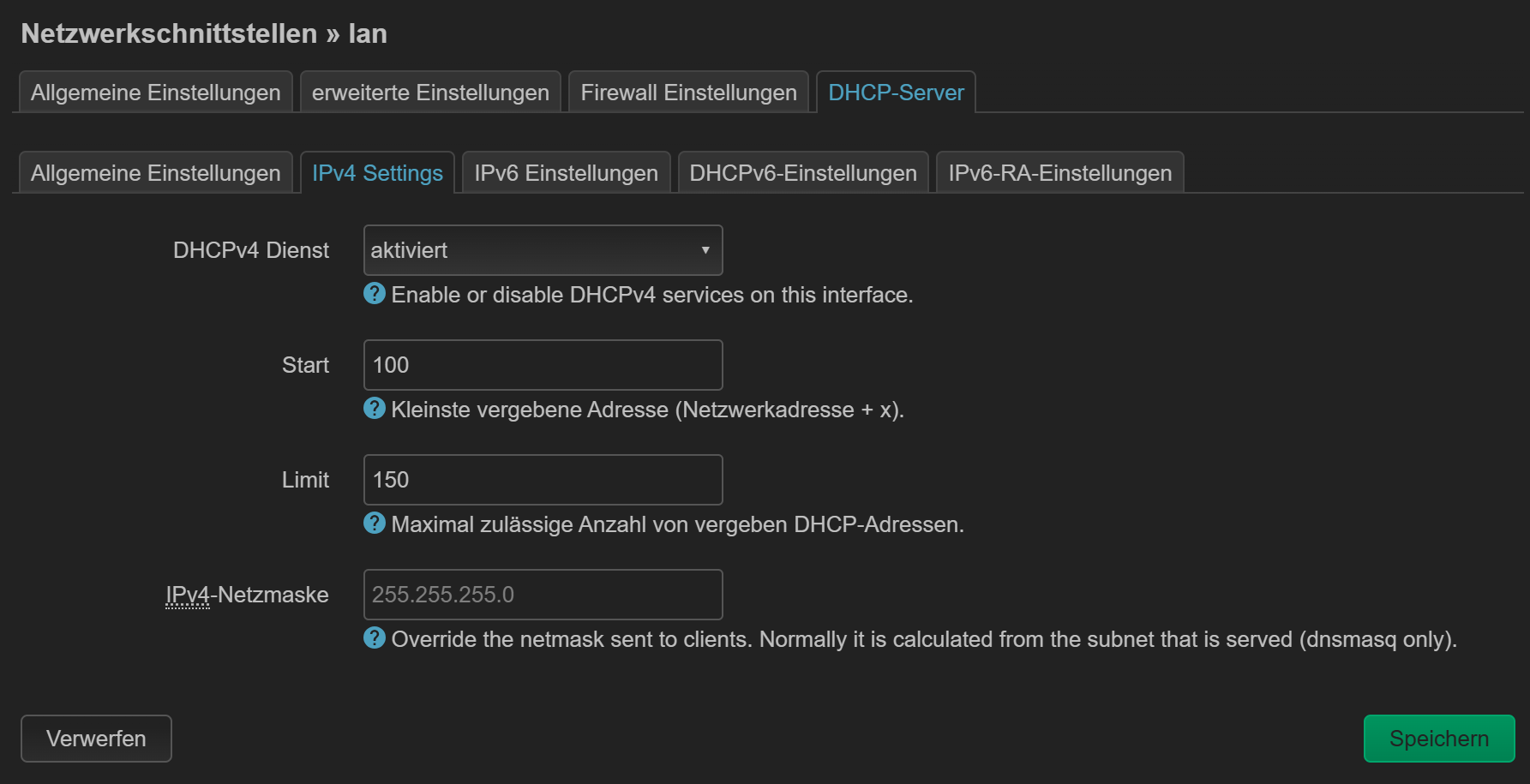Switch to IPv6 Einstellungen sub-tab
The height and width of the screenshot is (784, 1530).
pos(566,173)
